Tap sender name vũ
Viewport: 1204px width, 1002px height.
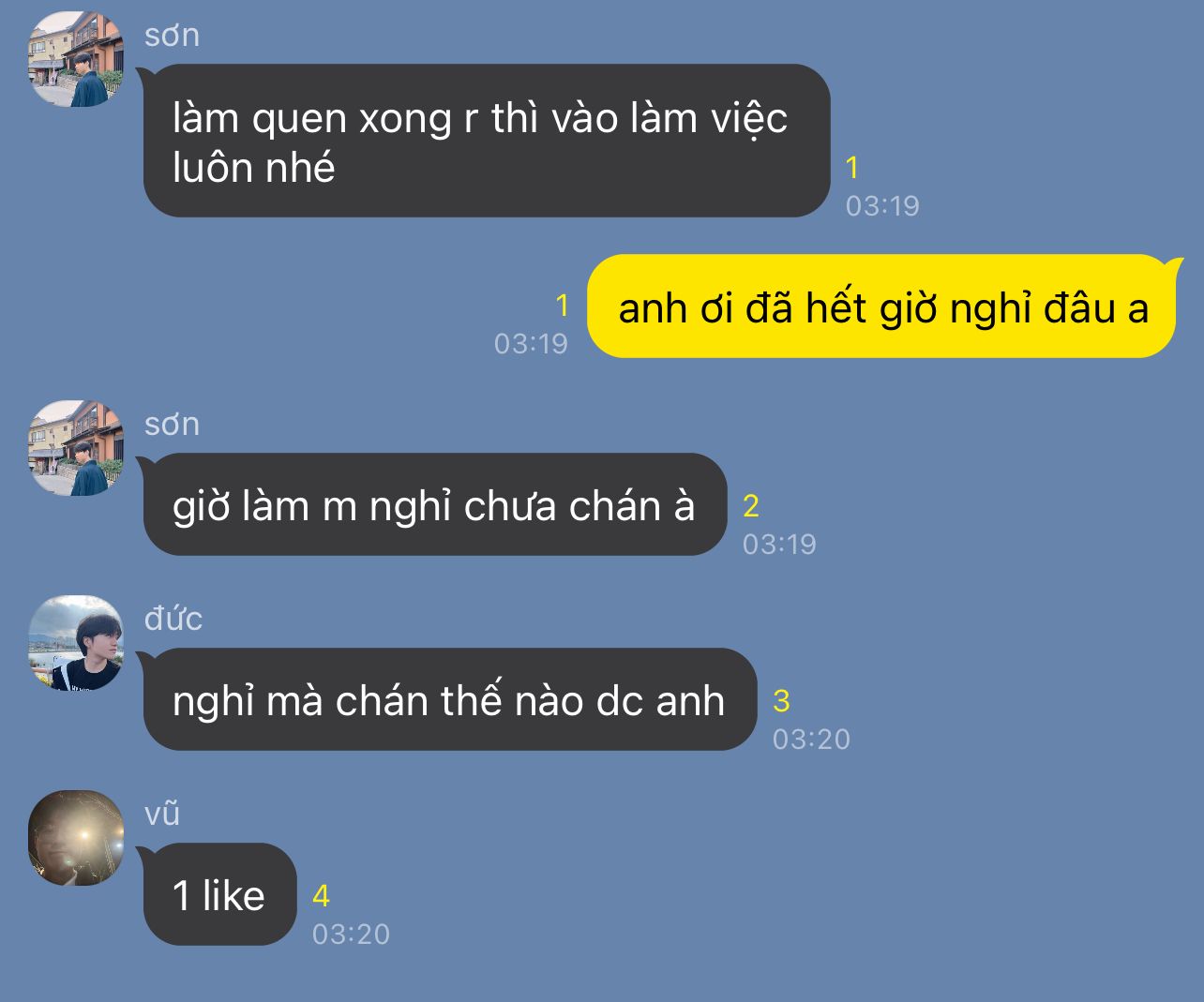click(x=162, y=814)
